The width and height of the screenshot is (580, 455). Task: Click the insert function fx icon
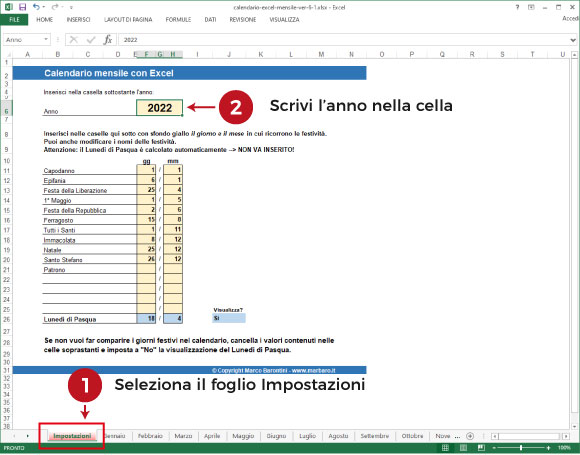pos(107,40)
